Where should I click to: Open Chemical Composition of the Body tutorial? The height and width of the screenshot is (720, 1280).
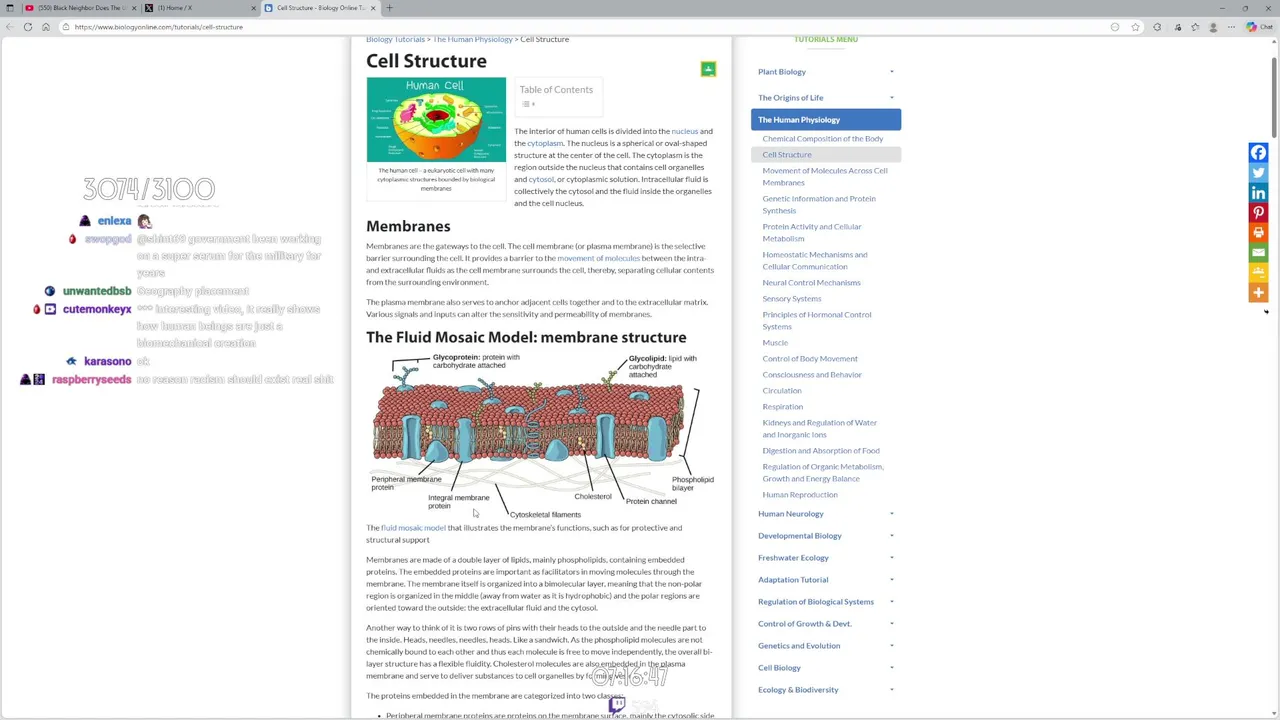822,139
